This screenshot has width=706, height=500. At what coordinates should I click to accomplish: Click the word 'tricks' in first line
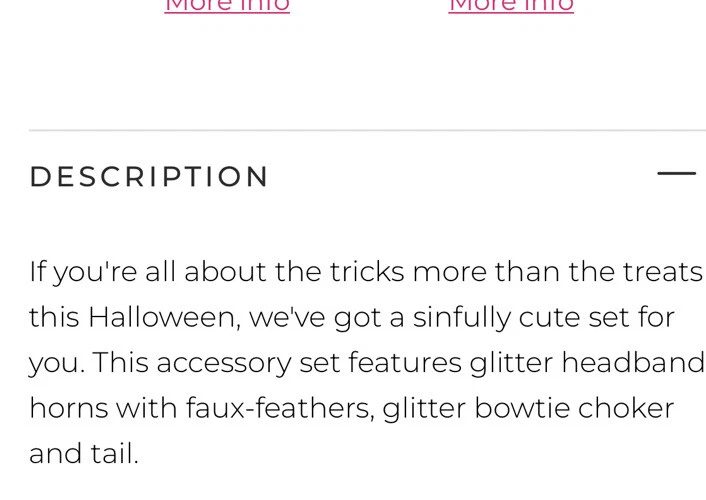pyautogui.click(x=367, y=272)
